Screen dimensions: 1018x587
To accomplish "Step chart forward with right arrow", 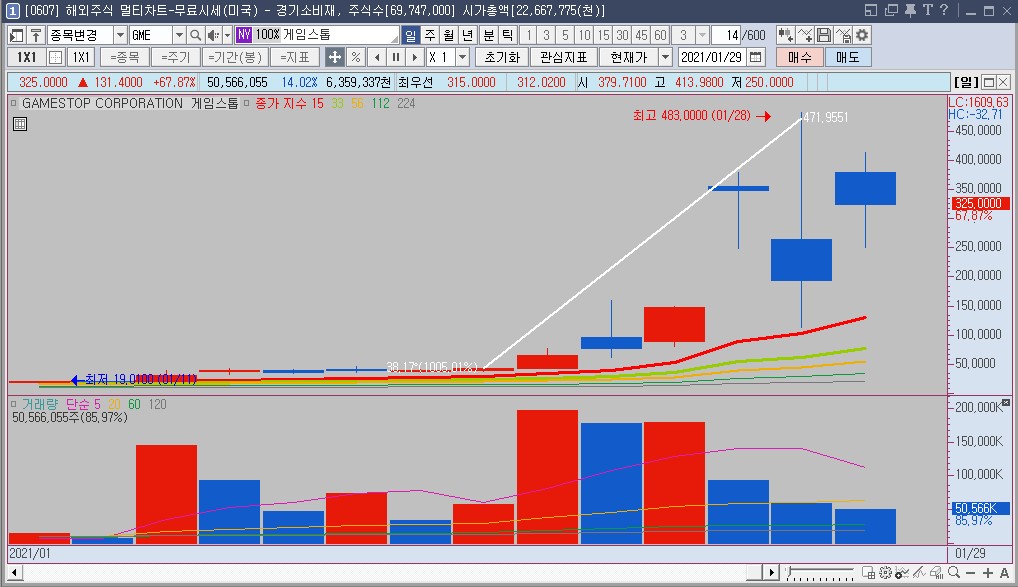I will (x=415, y=57).
